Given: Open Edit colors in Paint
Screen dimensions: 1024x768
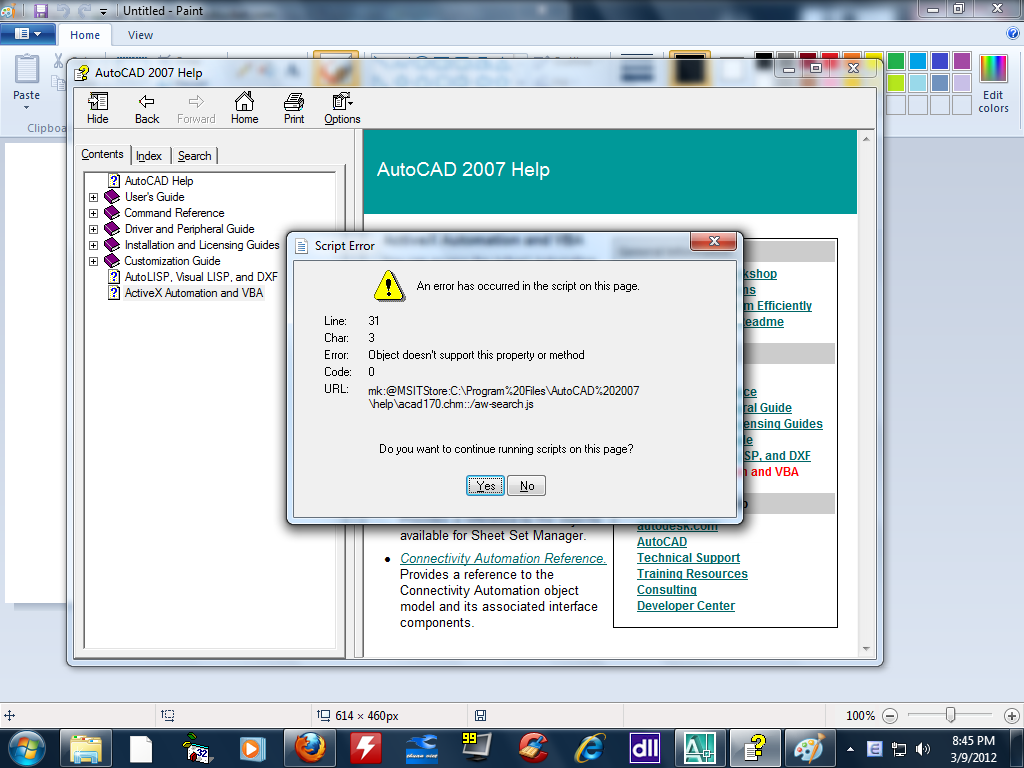Looking at the screenshot, I should coord(993,84).
